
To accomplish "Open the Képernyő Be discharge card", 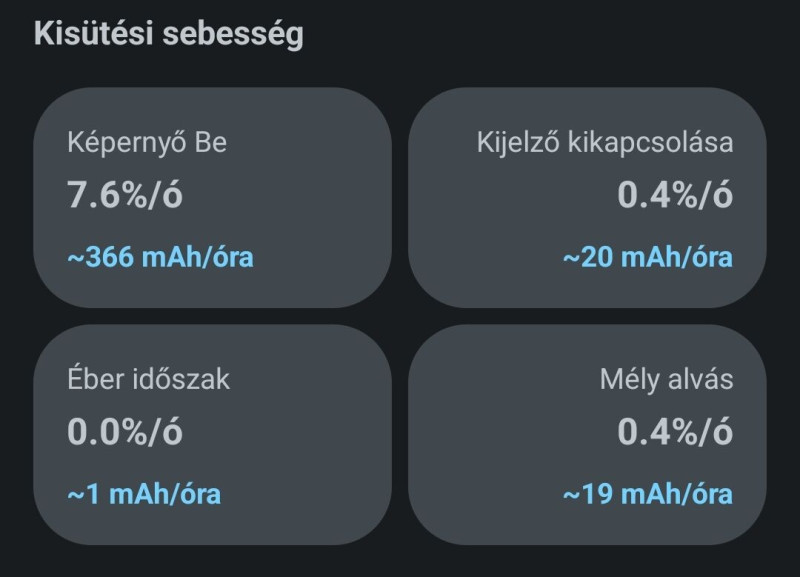I will pyautogui.click(x=212, y=198).
